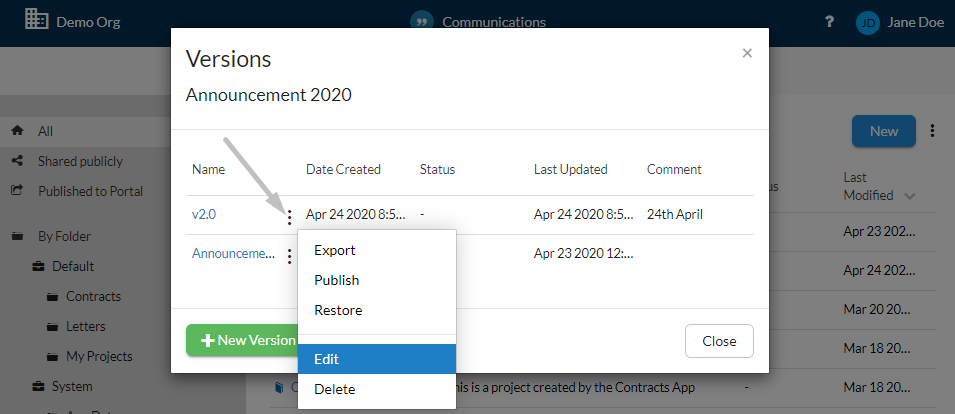Image resolution: width=955 pixels, height=414 pixels.
Task: Open the v2.0 row kebab menu
Action: (290, 217)
